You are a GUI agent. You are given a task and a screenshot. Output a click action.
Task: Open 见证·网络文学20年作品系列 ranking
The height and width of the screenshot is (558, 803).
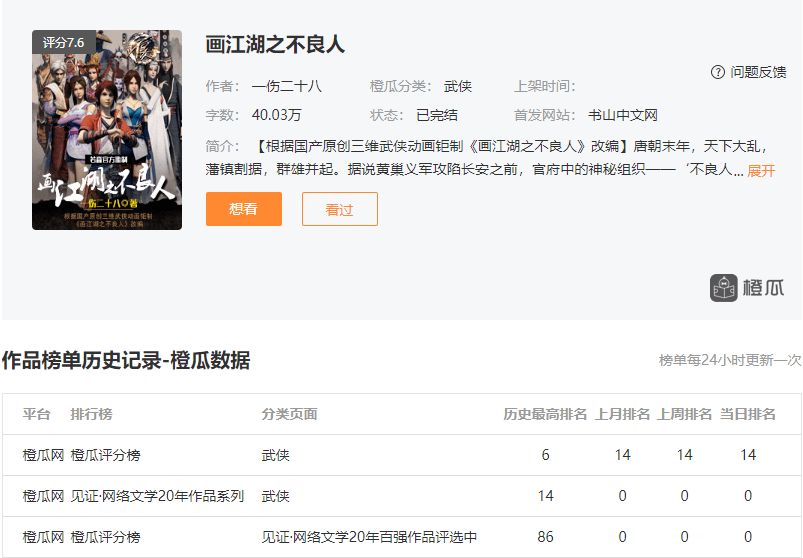pyautogui.click(x=157, y=496)
